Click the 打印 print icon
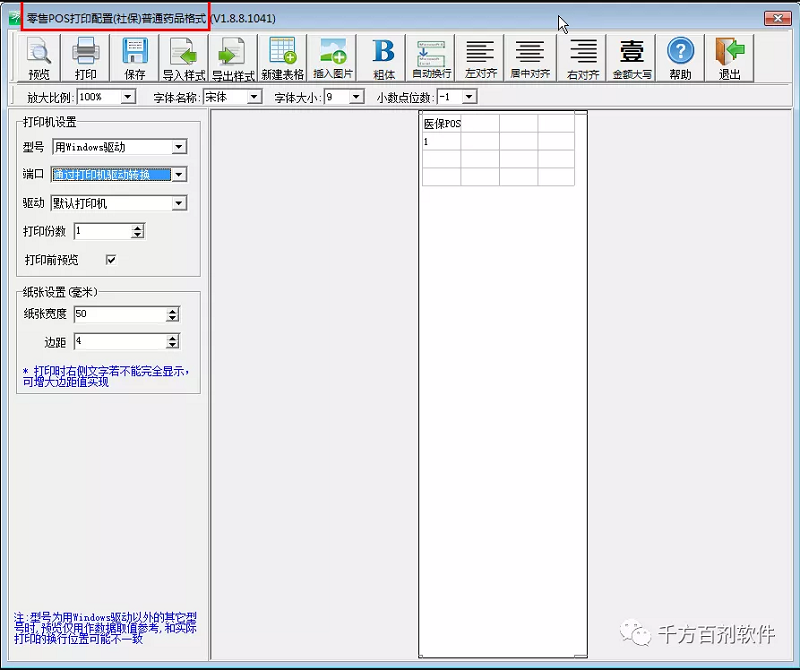Image resolution: width=800 pixels, height=670 pixels. (x=85, y=58)
